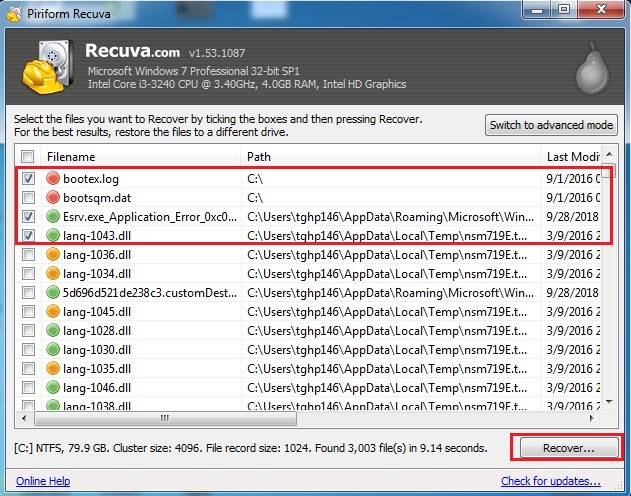This screenshot has height=496, width=631.
Task: Click orange status icon of lang-1034.dll
Action: [53, 274]
